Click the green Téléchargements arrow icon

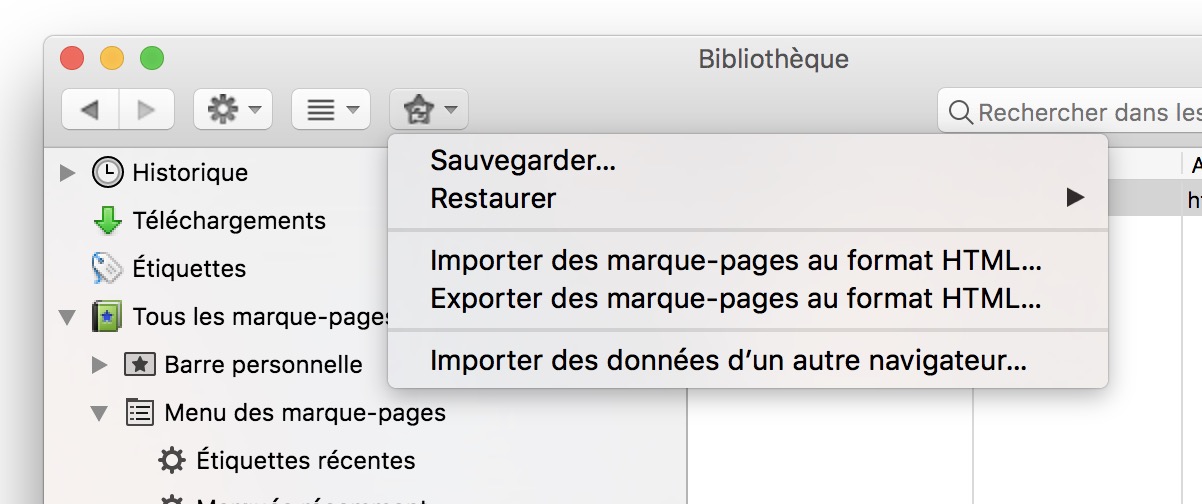click(x=108, y=220)
